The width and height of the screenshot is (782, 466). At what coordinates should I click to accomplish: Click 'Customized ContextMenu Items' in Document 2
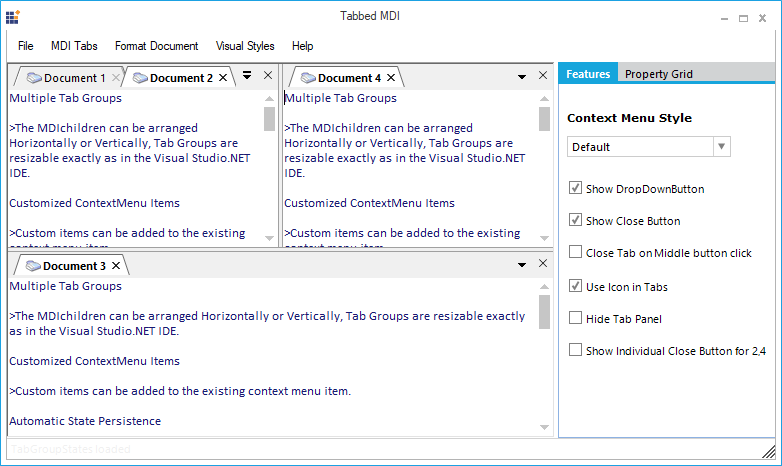click(94, 203)
